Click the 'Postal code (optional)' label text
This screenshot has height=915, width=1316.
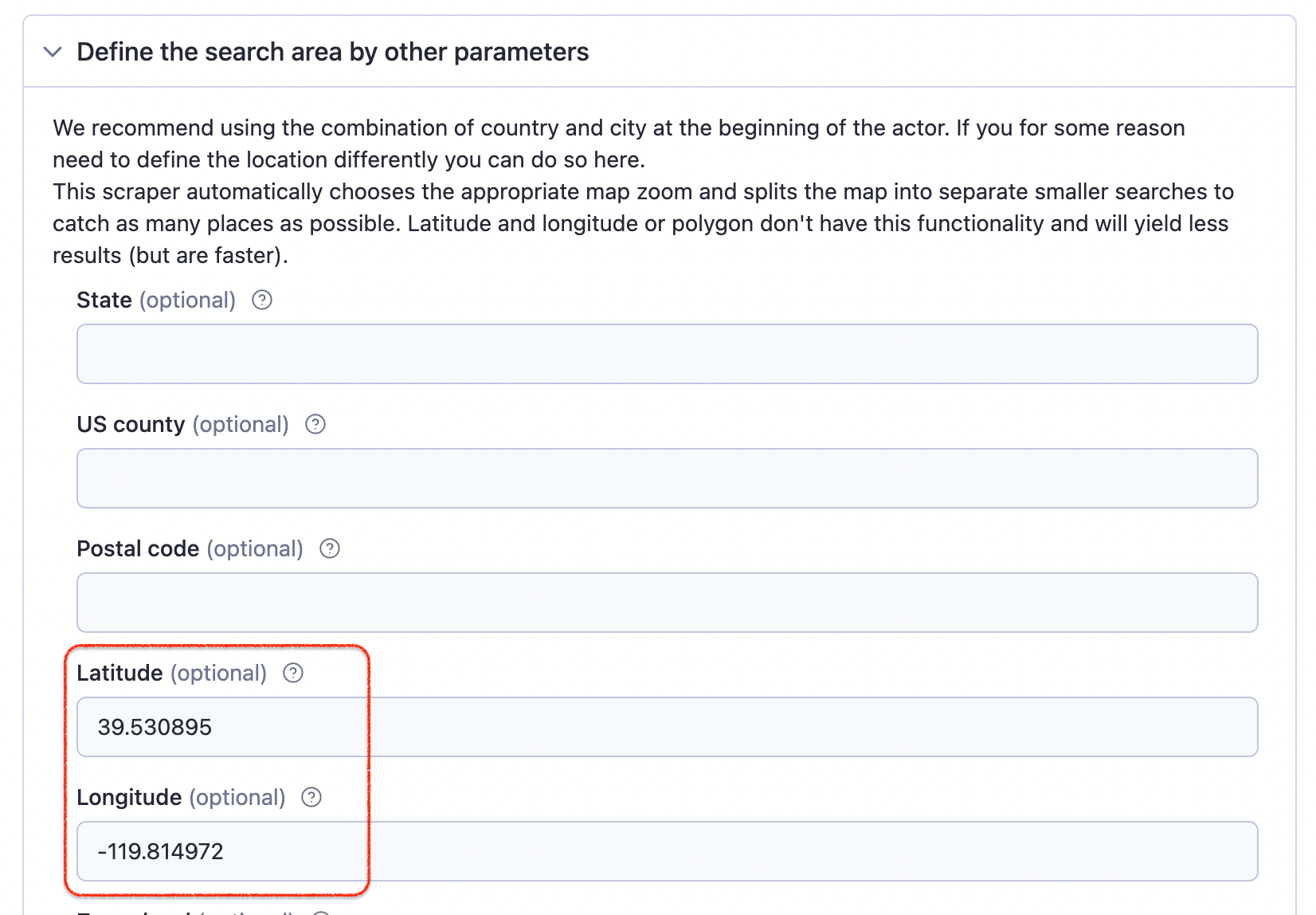[x=190, y=548]
